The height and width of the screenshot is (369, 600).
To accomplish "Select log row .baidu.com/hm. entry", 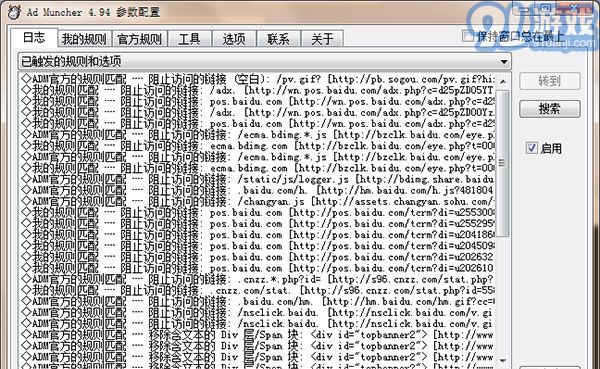I will [258, 301].
